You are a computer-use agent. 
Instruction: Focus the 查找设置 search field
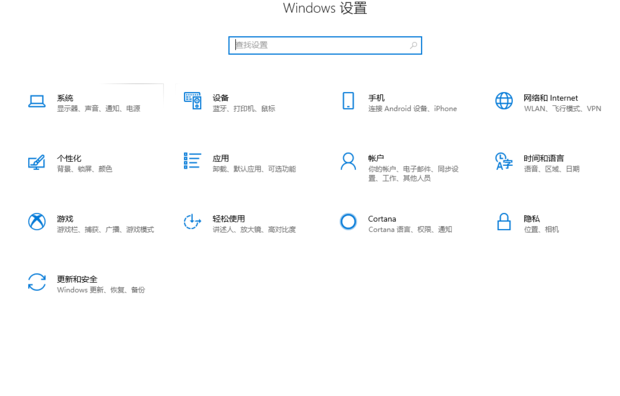pos(325,45)
